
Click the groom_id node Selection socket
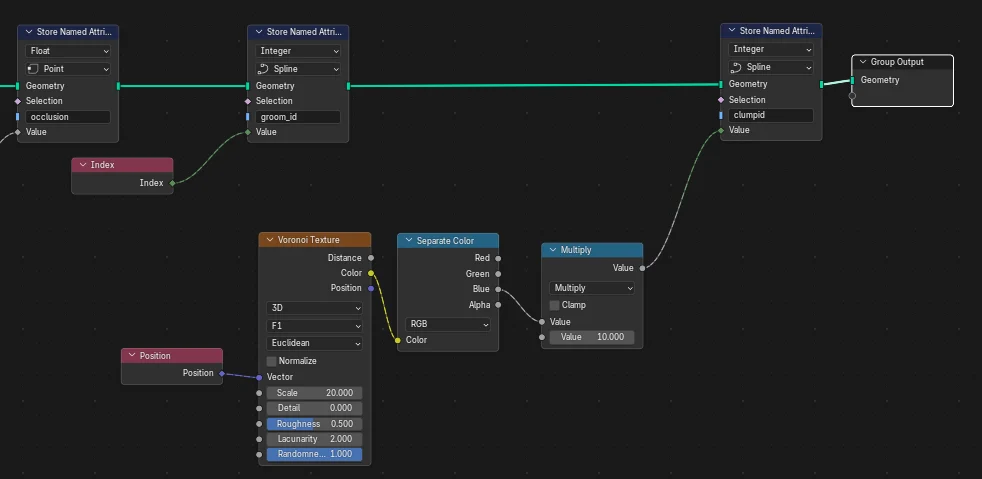click(248, 101)
